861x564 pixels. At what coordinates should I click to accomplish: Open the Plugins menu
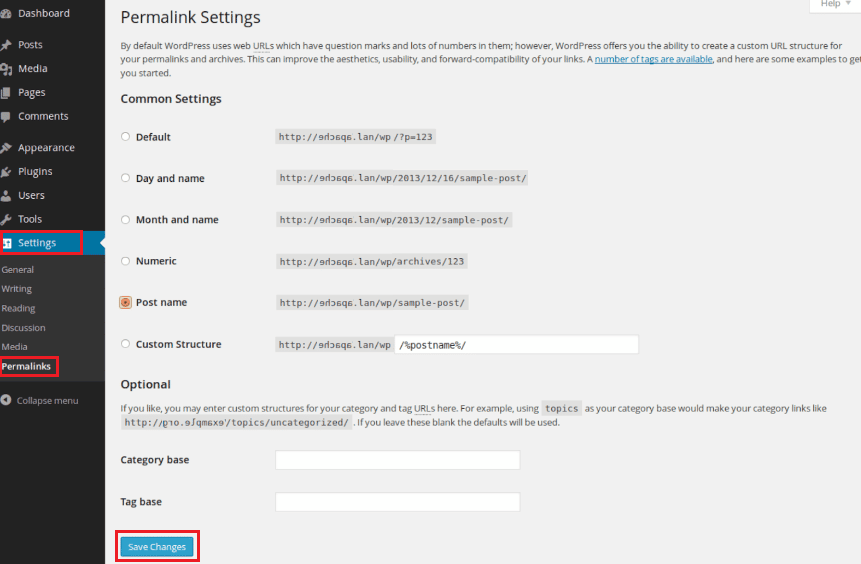coord(35,171)
